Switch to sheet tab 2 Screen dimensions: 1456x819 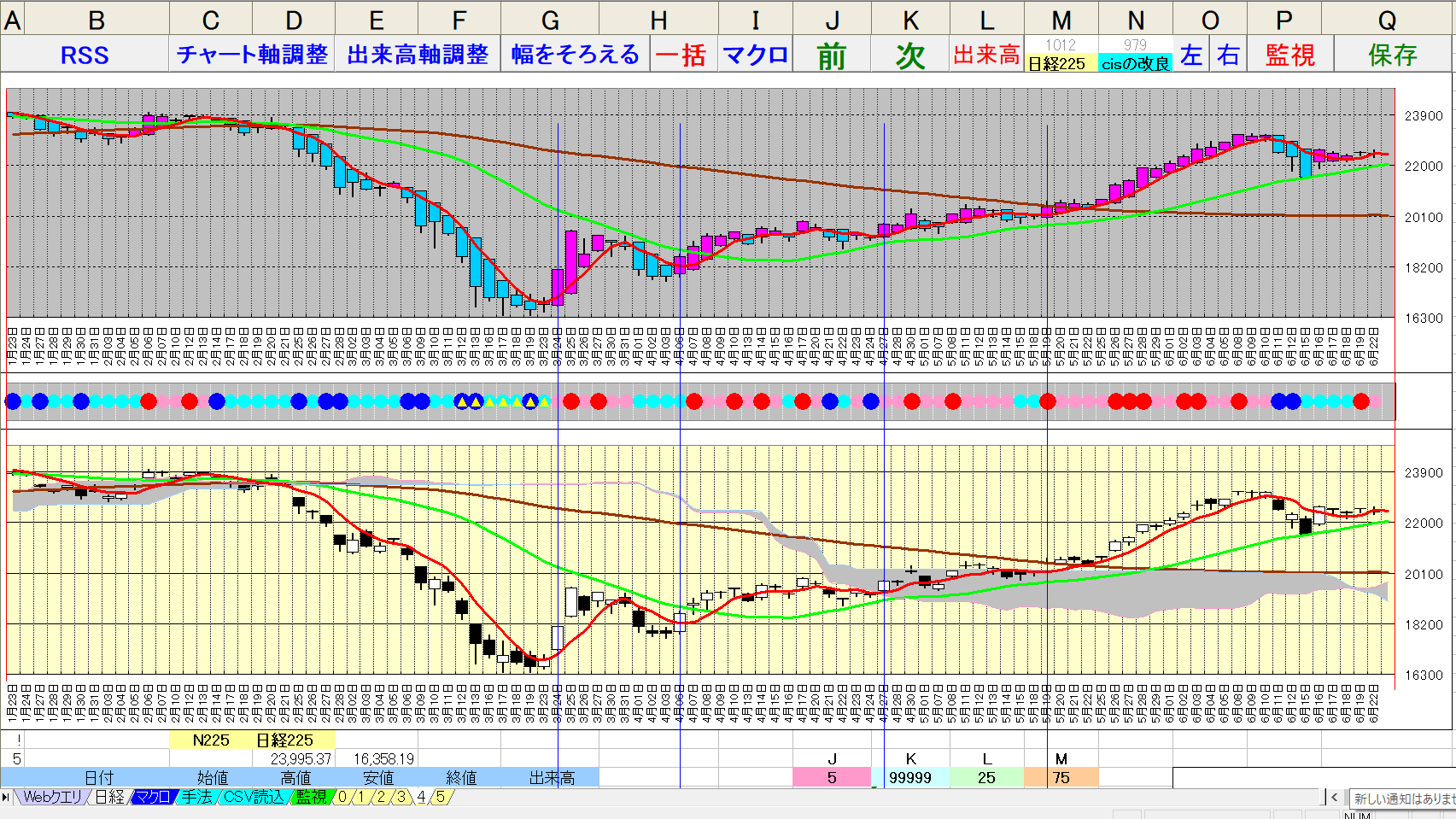coord(381,797)
